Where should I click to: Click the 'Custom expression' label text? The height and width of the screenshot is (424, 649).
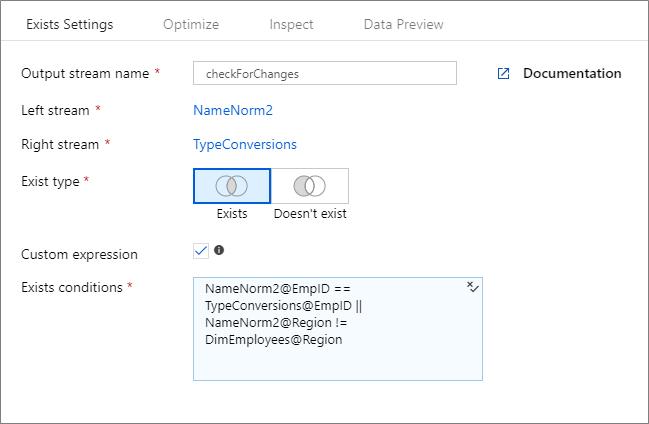pyautogui.click(x=79, y=254)
